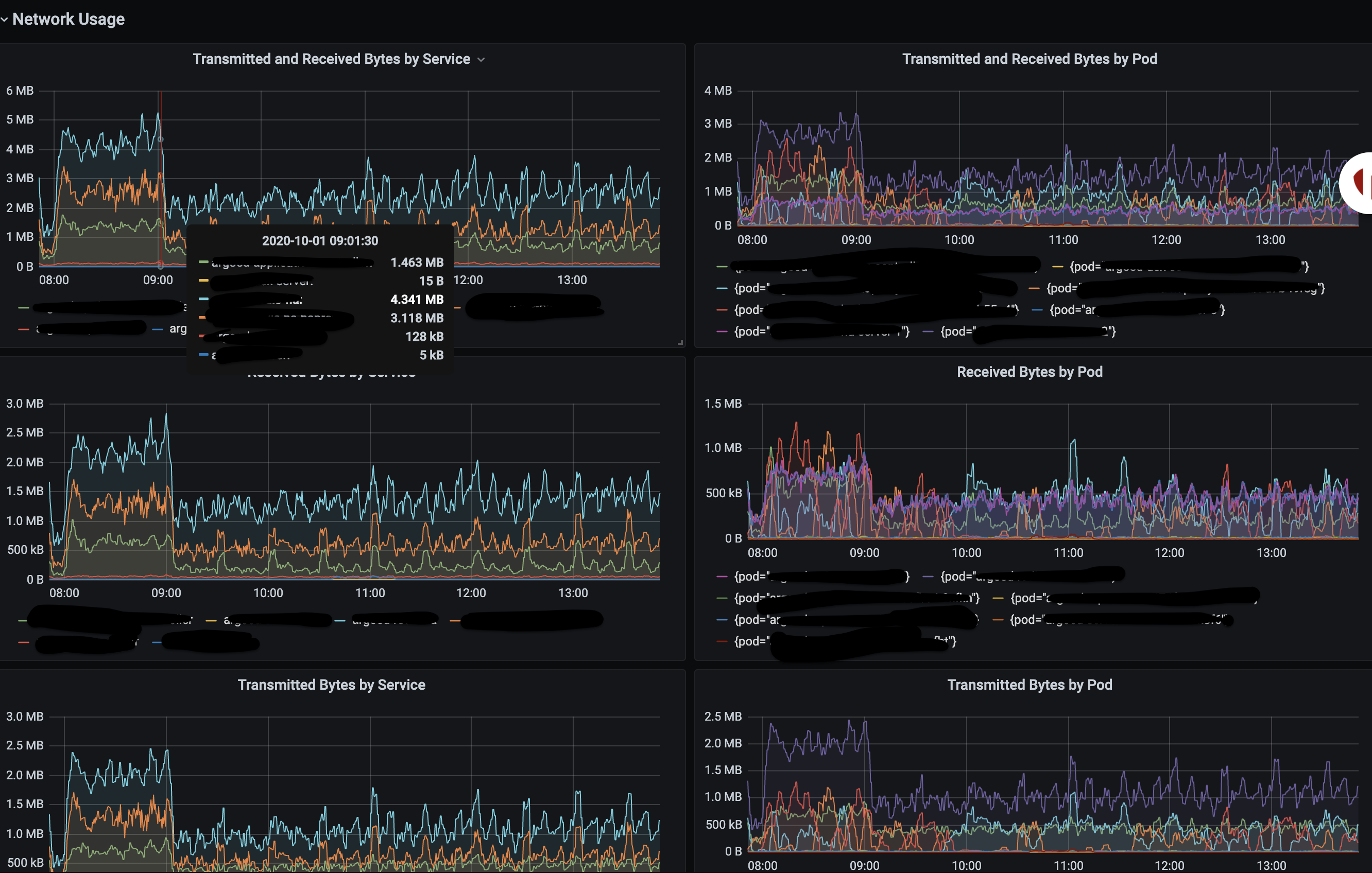
Task: Collapse the Network Usage row
Action: (5, 19)
